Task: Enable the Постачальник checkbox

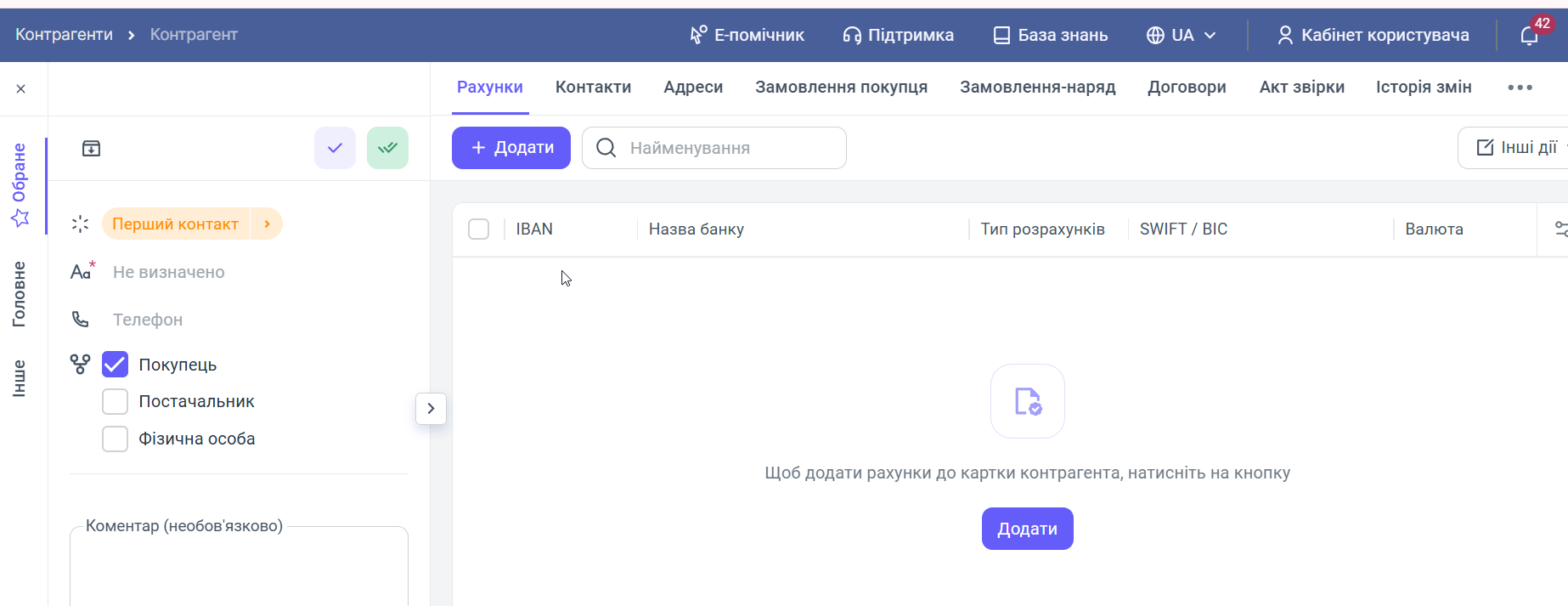Action: 116,401
